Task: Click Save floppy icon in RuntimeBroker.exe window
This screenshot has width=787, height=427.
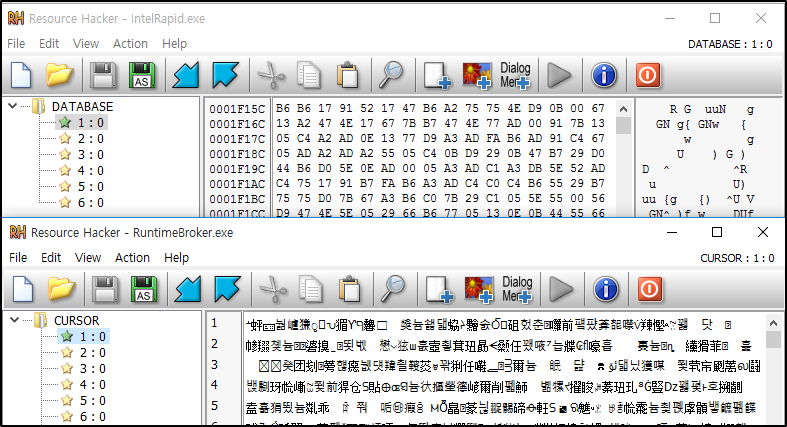Action: 105,290
